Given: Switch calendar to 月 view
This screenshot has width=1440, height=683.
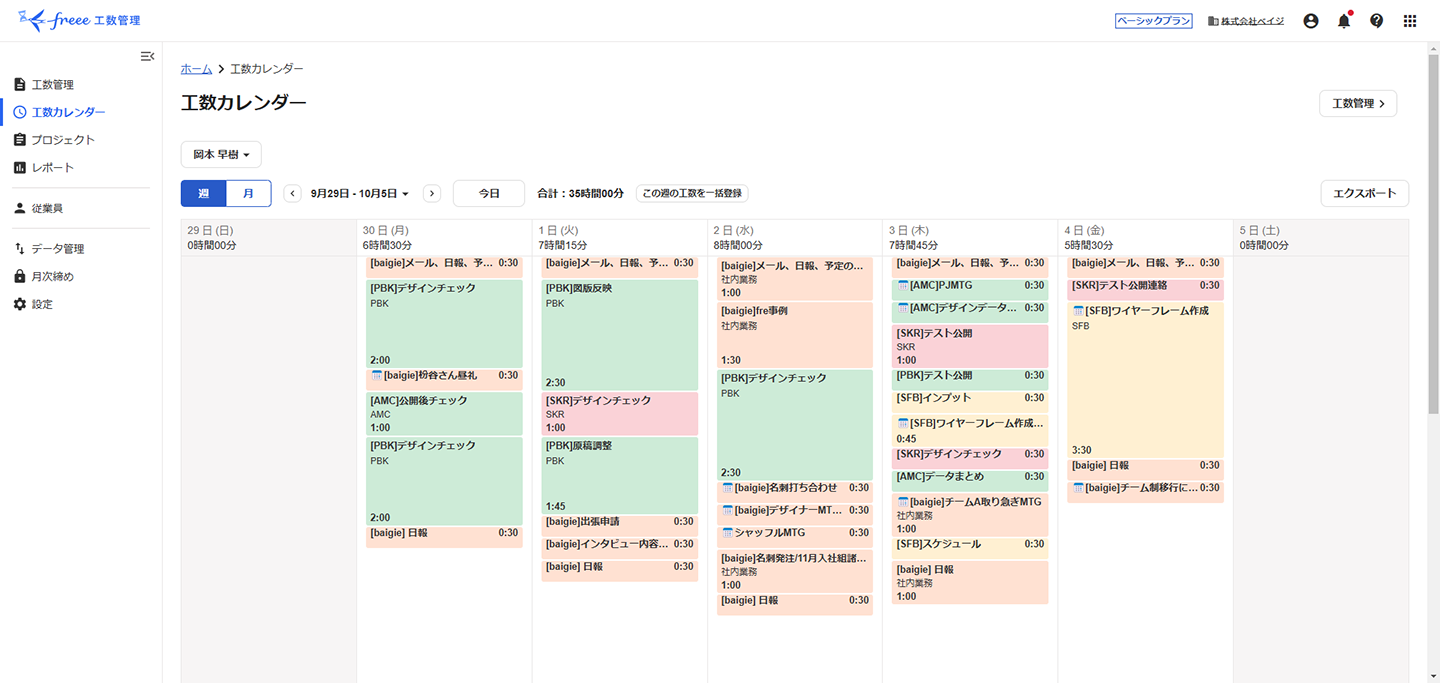Looking at the screenshot, I should 248,193.
